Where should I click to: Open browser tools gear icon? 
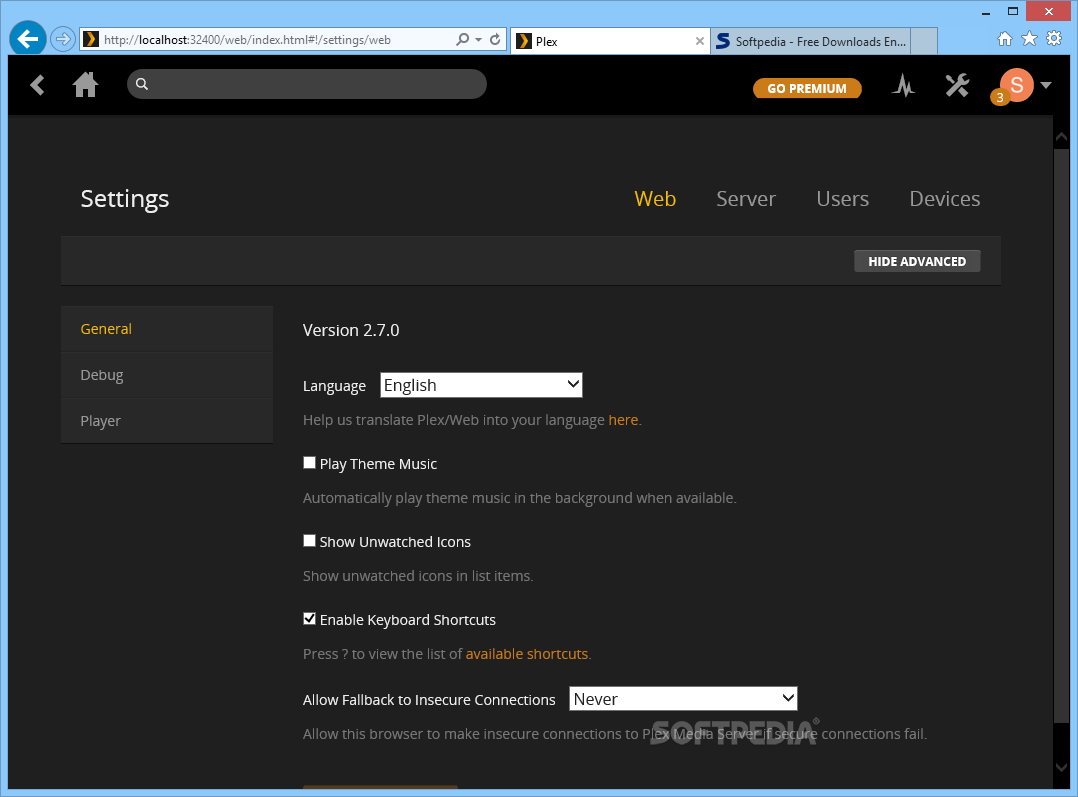point(1054,39)
